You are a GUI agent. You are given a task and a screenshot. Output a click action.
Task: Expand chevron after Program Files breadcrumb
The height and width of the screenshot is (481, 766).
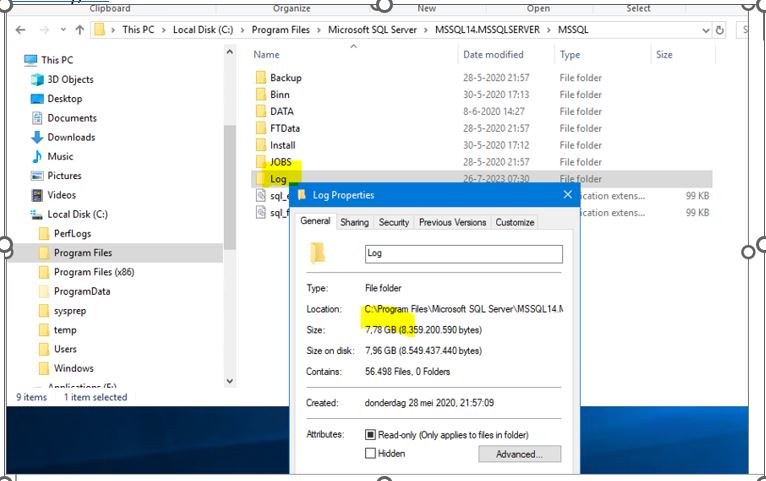tap(319, 30)
